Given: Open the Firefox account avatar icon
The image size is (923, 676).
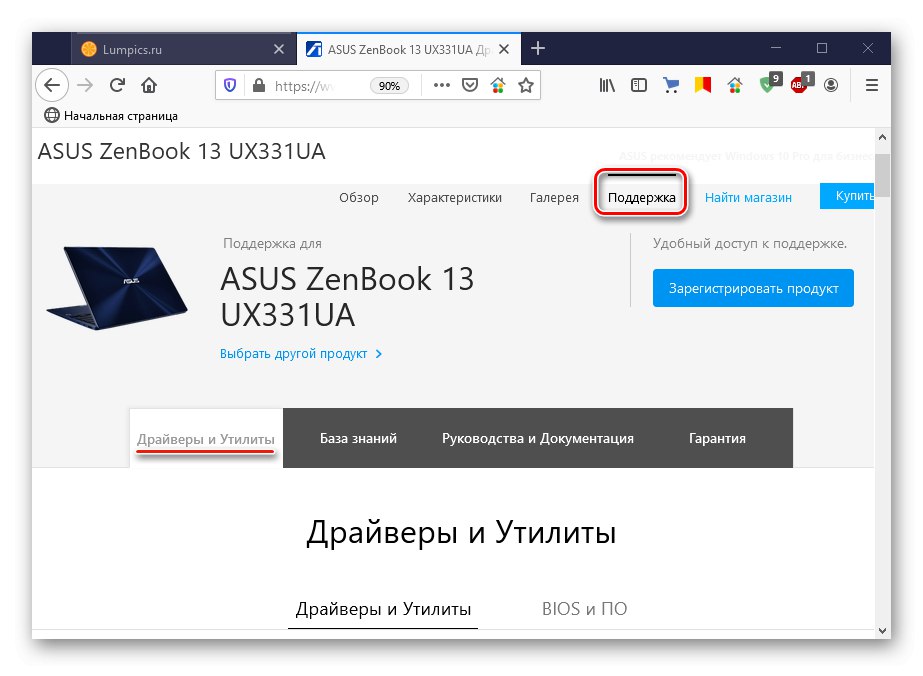Looking at the screenshot, I should click(x=831, y=85).
